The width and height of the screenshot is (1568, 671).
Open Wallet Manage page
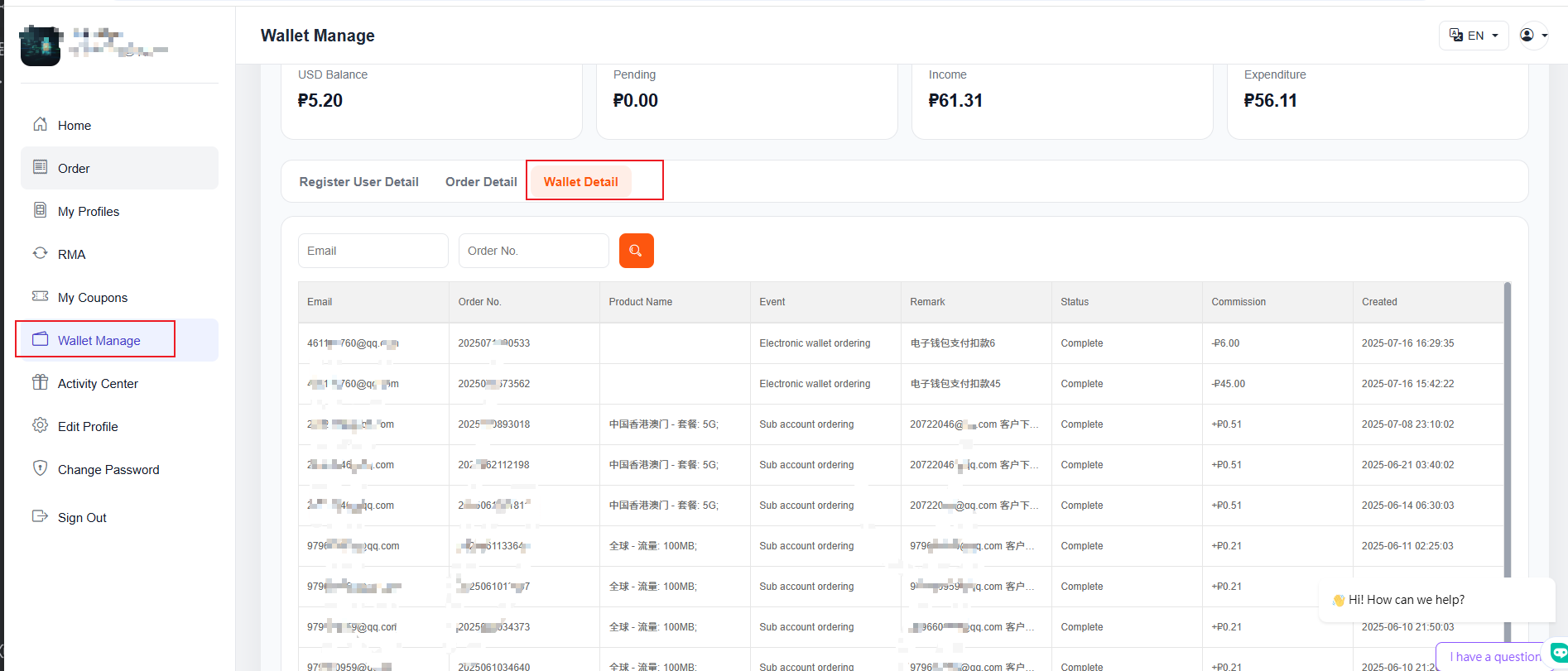point(119,340)
